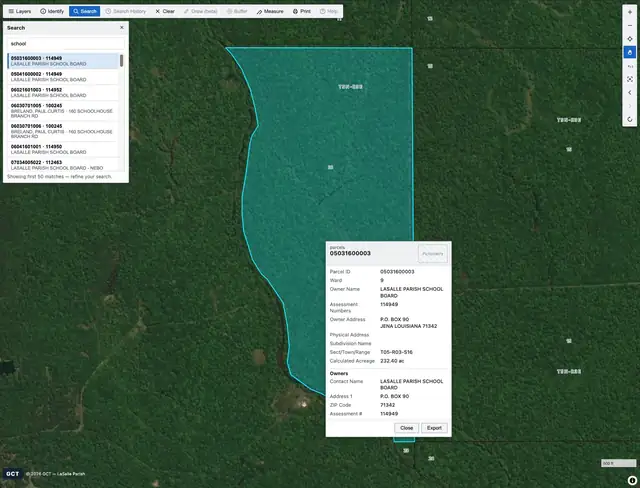
Task: Select the Measure tool
Action: click(x=270, y=11)
